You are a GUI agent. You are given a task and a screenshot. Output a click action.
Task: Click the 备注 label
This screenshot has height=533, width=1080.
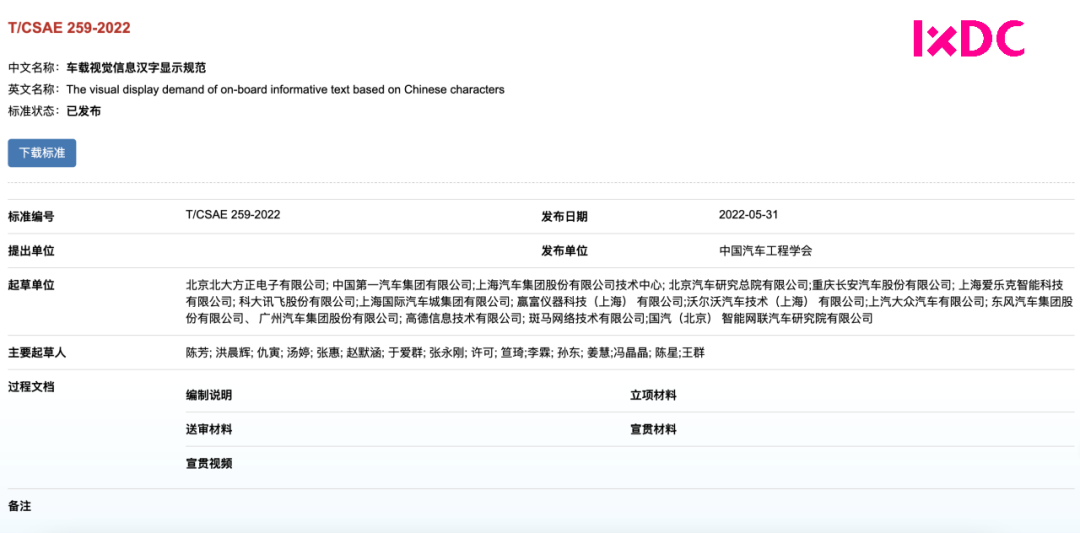pyautogui.click(x=19, y=506)
